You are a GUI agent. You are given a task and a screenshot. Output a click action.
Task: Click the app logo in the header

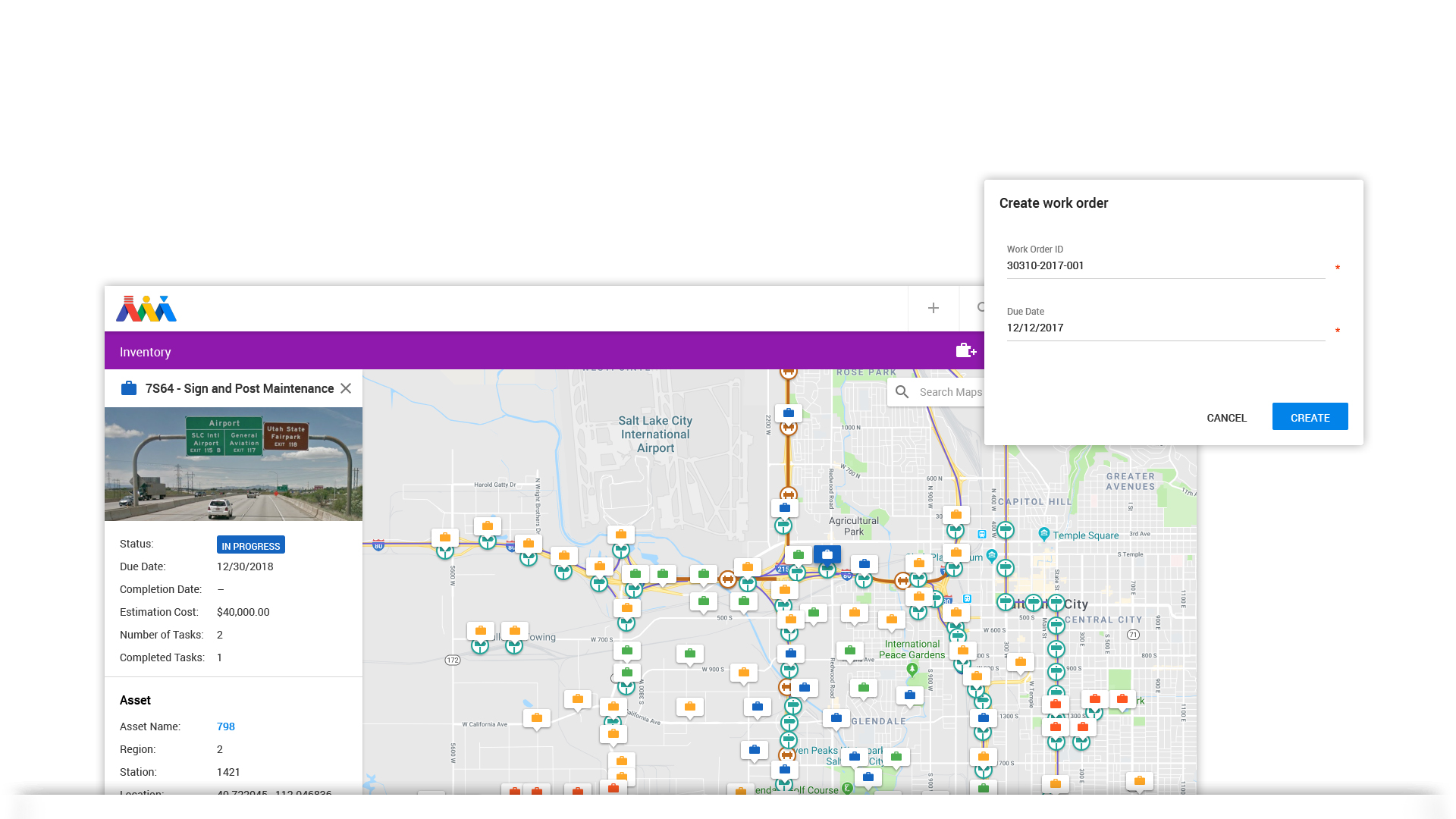pos(146,309)
